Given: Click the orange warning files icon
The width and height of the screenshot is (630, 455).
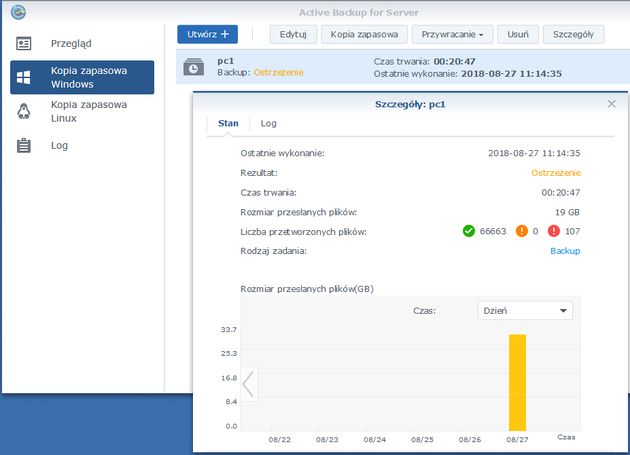Looking at the screenshot, I should [522, 231].
